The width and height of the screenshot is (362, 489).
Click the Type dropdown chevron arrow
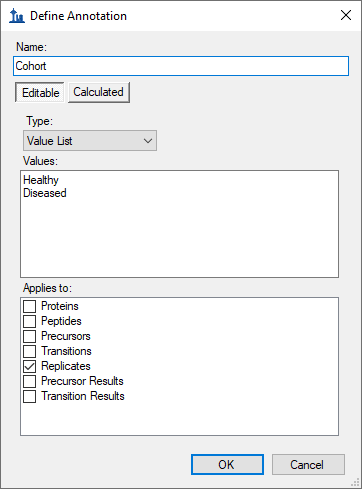148,141
